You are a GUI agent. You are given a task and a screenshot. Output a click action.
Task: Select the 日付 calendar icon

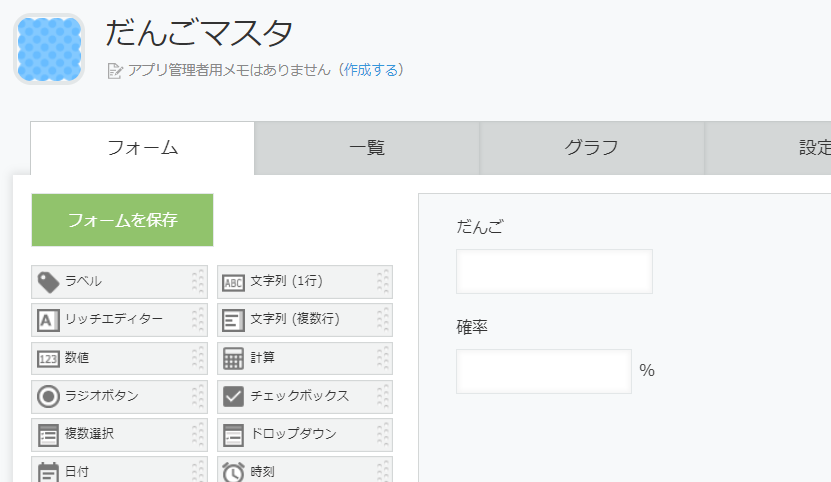48,472
